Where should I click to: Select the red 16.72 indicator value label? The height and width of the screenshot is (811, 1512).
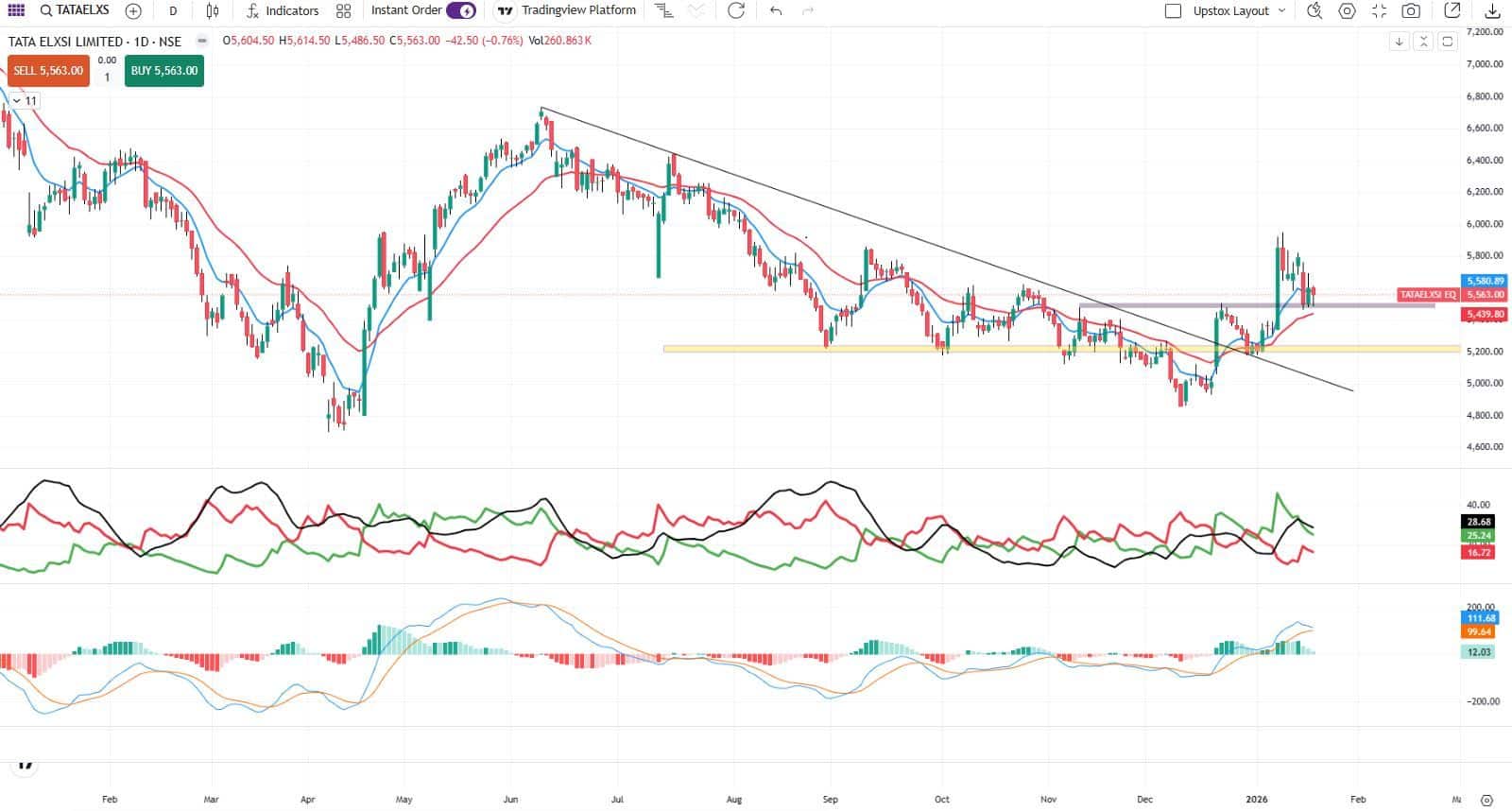coord(1479,552)
